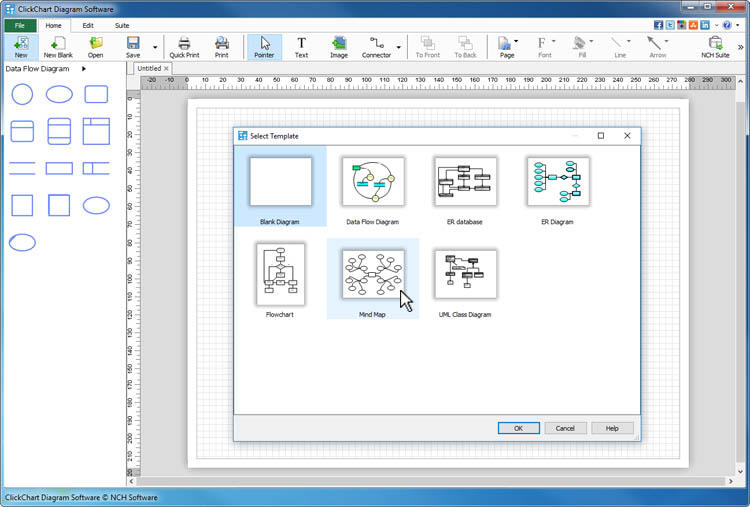
Task: Open the File menu
Action: (x=20, y=25)
